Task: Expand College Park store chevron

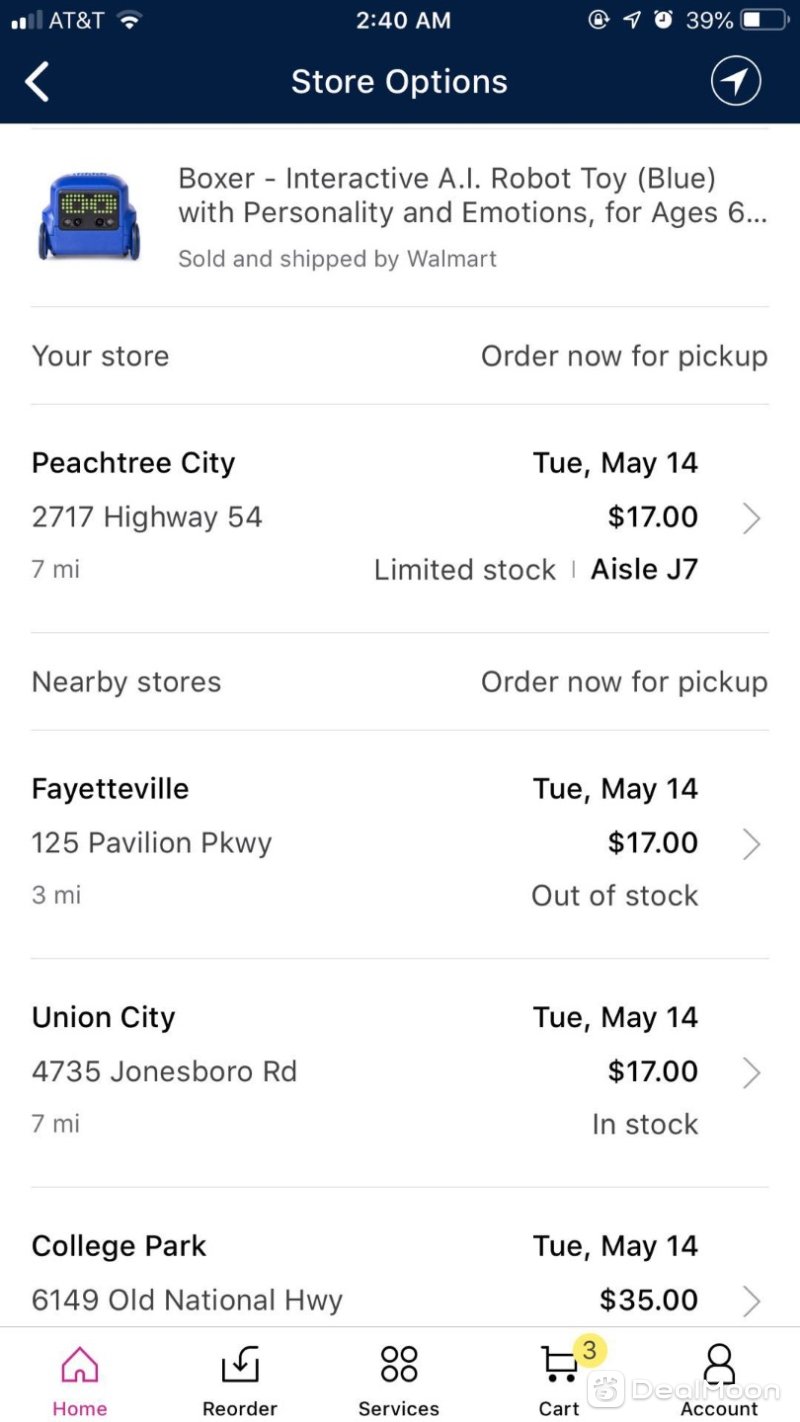Action: point(752,1301)
